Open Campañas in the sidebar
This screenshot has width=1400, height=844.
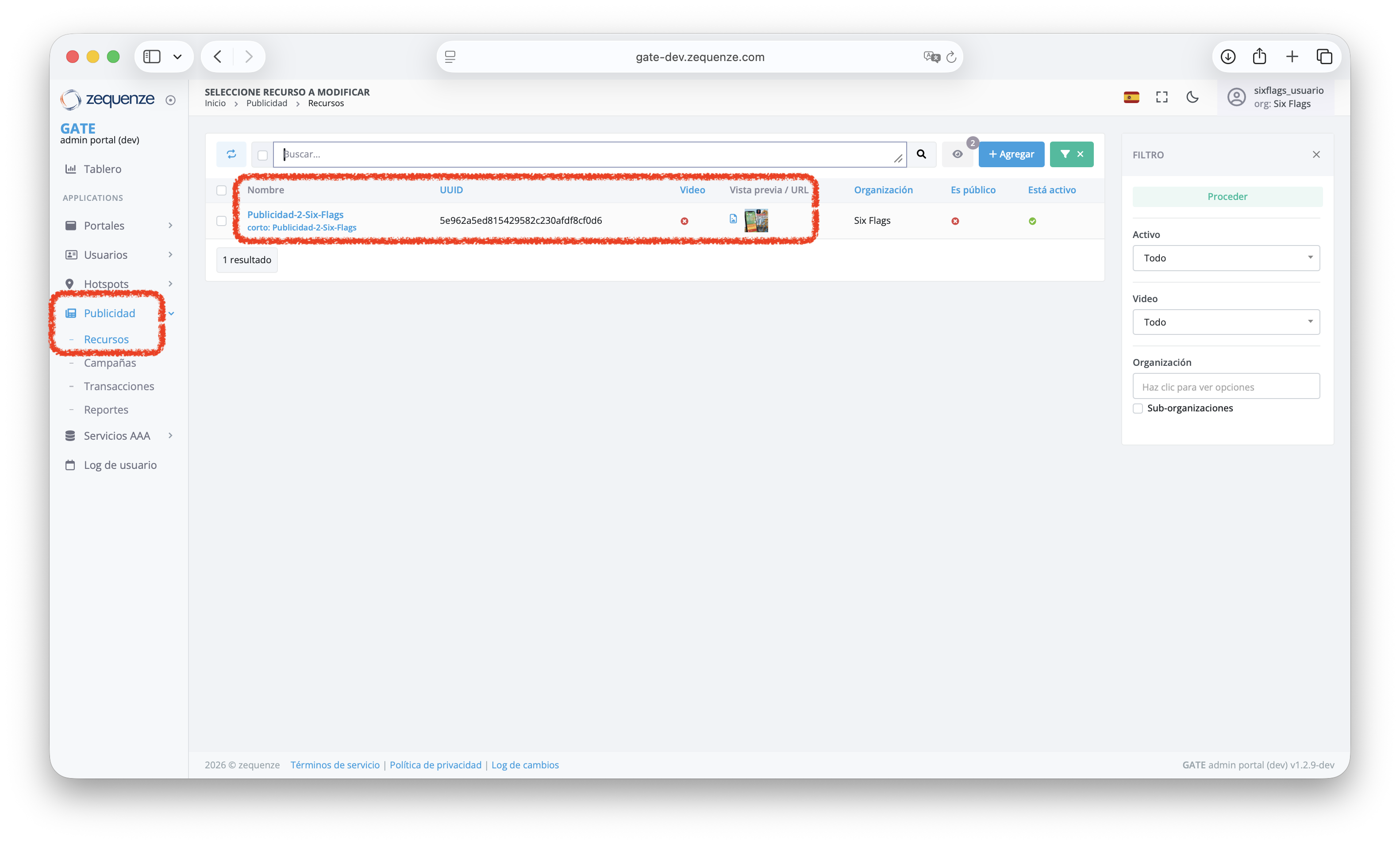point(110,362)
